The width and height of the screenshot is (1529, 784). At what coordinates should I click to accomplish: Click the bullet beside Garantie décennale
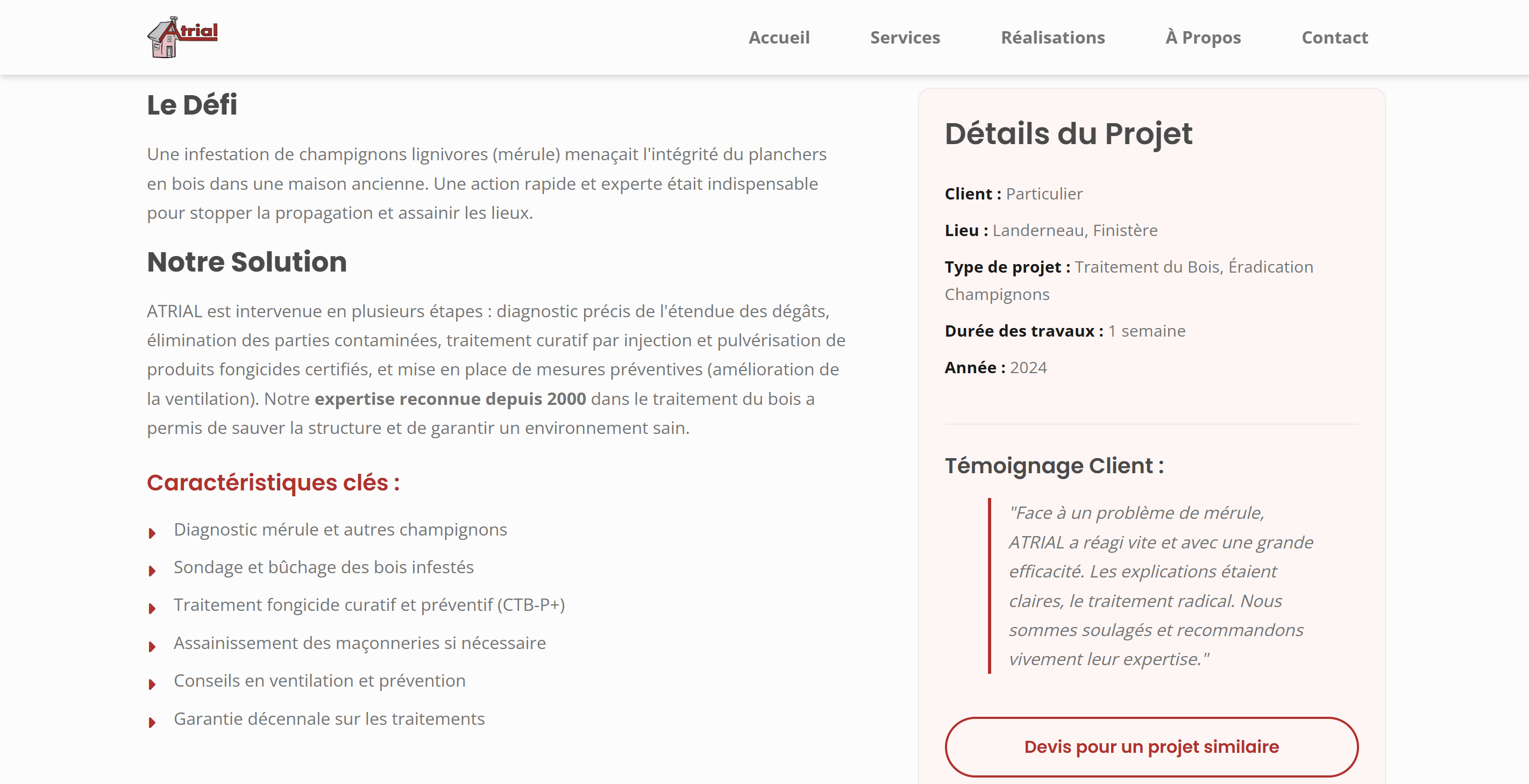tap(153, 721)
